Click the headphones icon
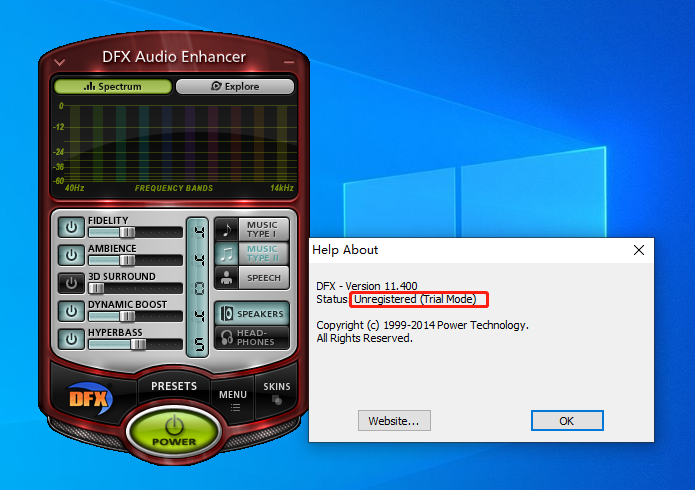 coord(227,337)
